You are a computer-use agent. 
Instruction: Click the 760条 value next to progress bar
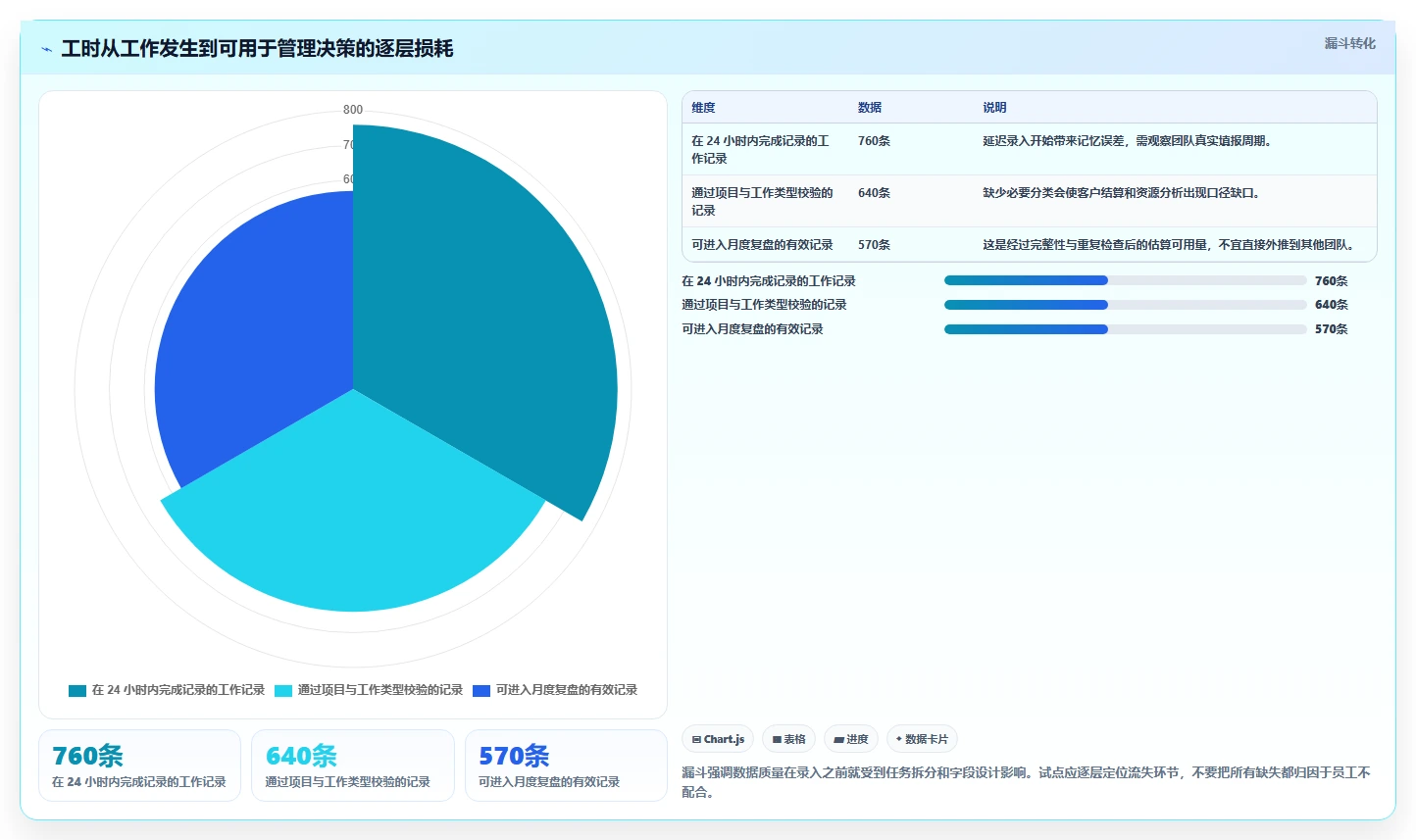point(1332,281)
